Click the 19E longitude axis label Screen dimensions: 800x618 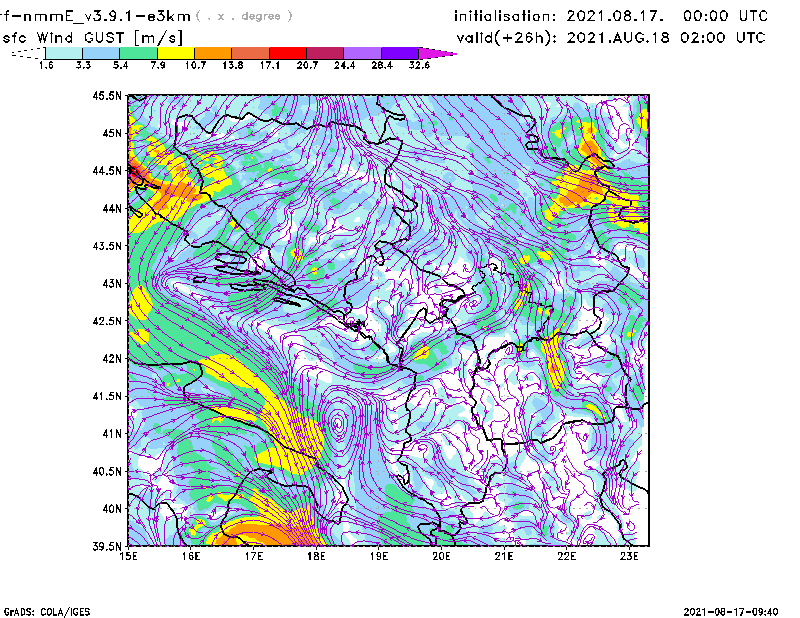(x=379, y=556)
